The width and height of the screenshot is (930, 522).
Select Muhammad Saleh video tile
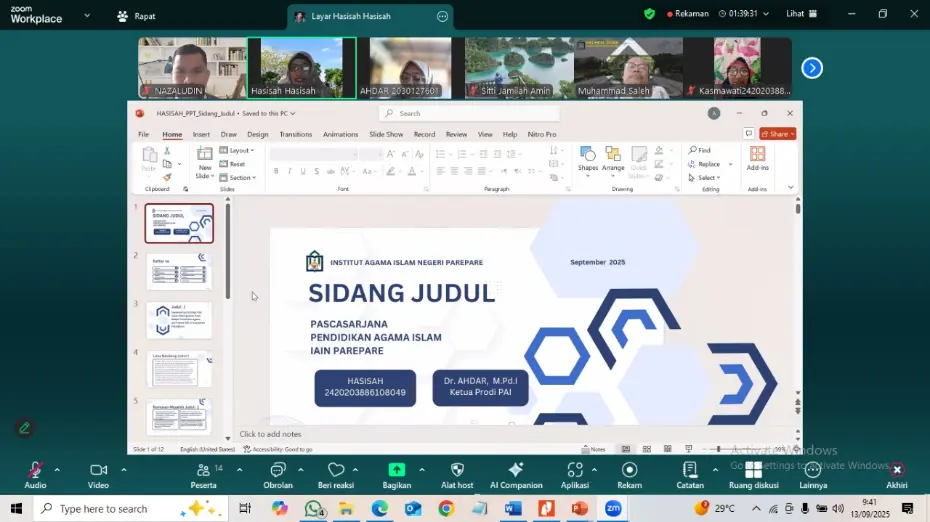pyautogui.click(x=628, y=68)
